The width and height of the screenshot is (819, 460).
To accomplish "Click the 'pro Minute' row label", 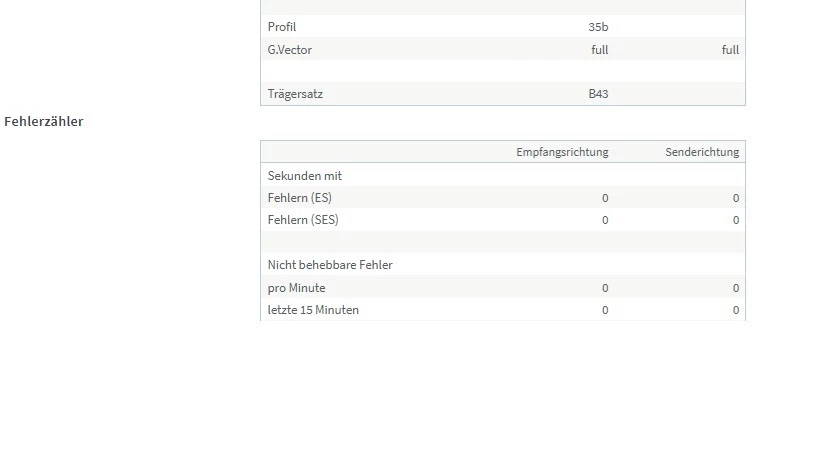I will coord(297,288).
